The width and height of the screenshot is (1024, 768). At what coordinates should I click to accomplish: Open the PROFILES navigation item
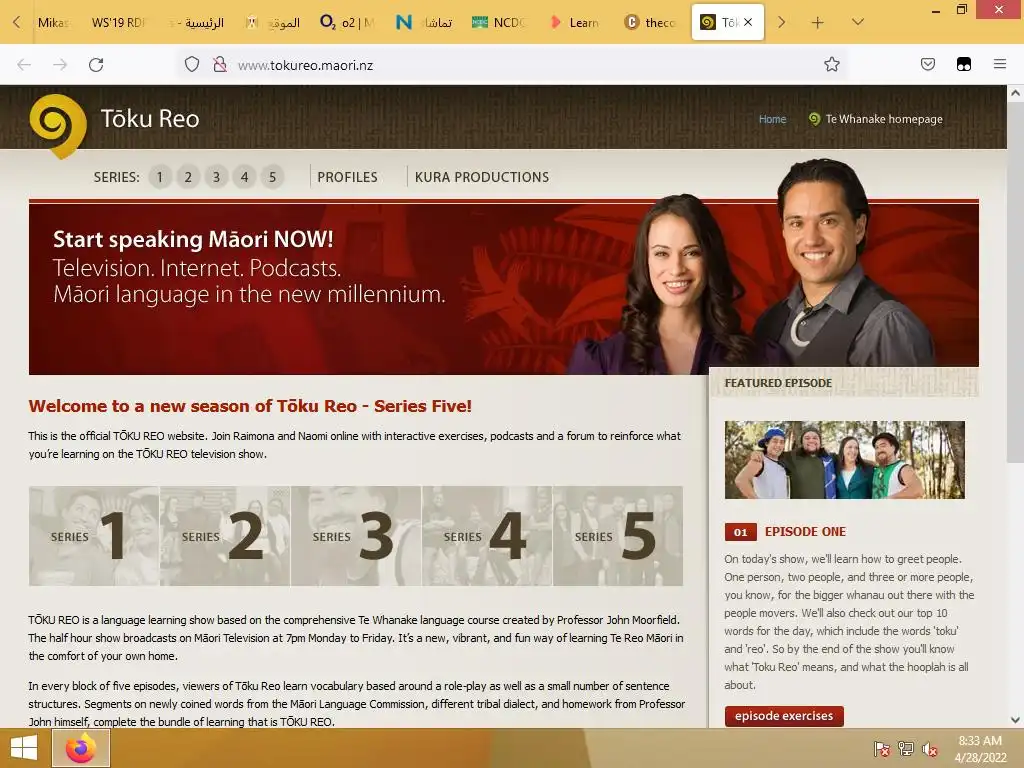tap(347, 177)
